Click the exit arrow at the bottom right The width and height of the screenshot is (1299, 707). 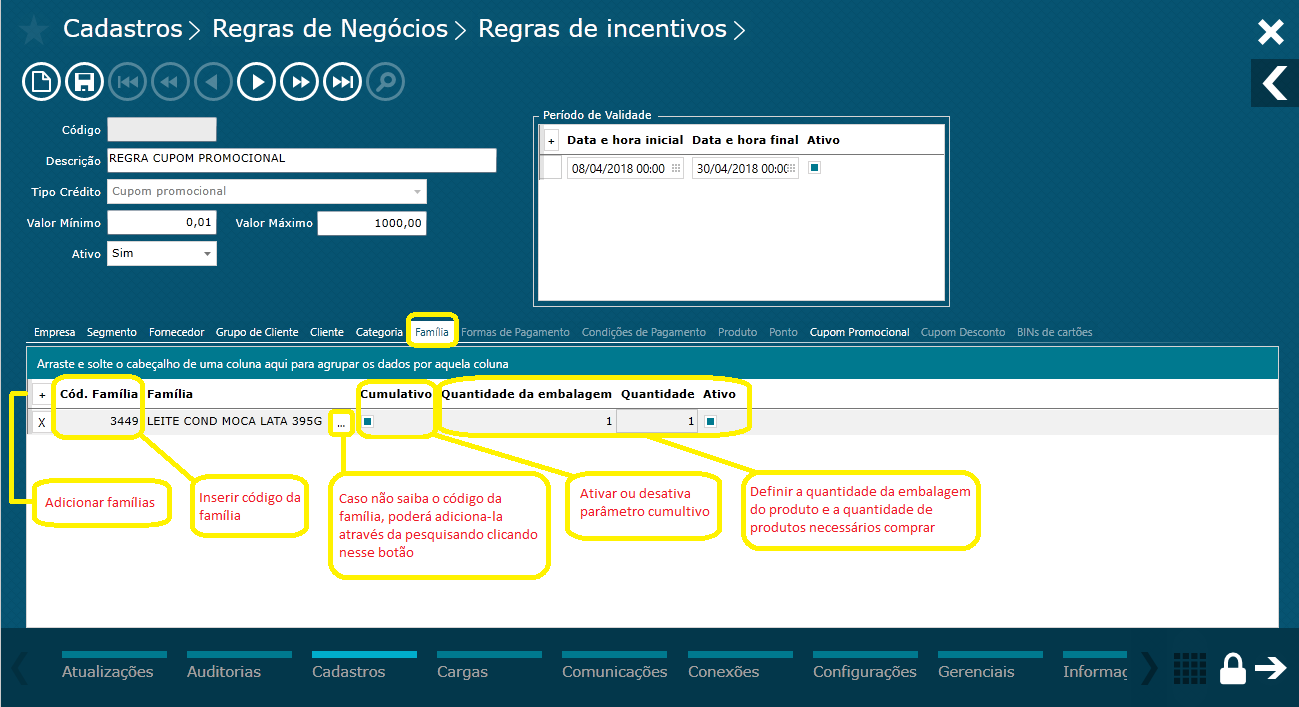1272,668
